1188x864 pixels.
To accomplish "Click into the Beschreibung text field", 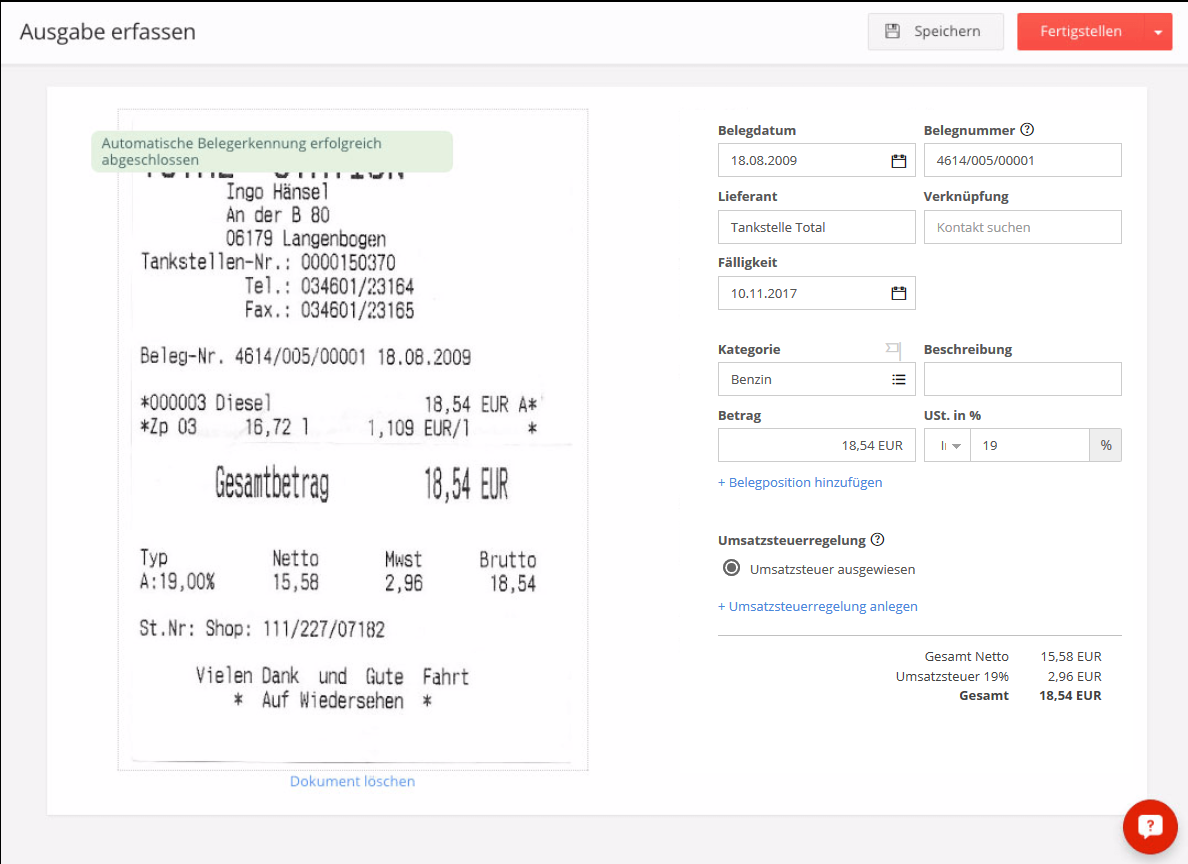I will 1022,380.
